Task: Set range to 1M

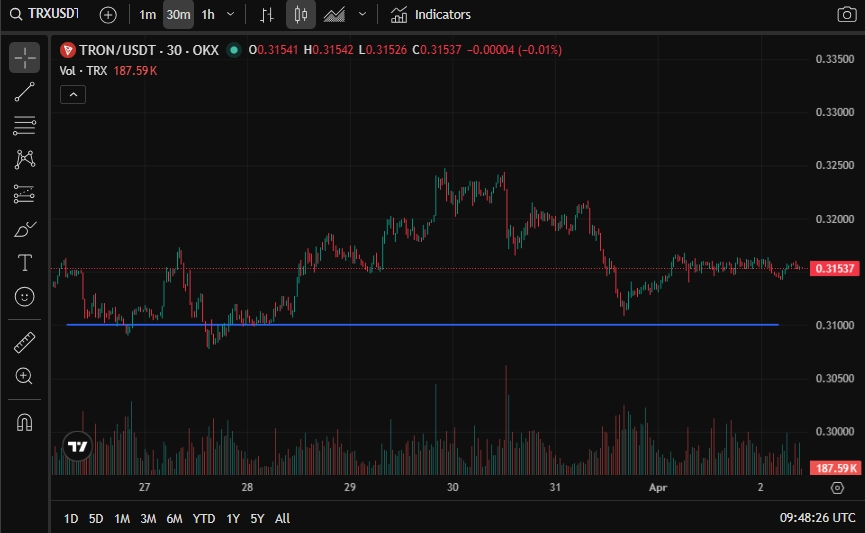Action: 122,519
